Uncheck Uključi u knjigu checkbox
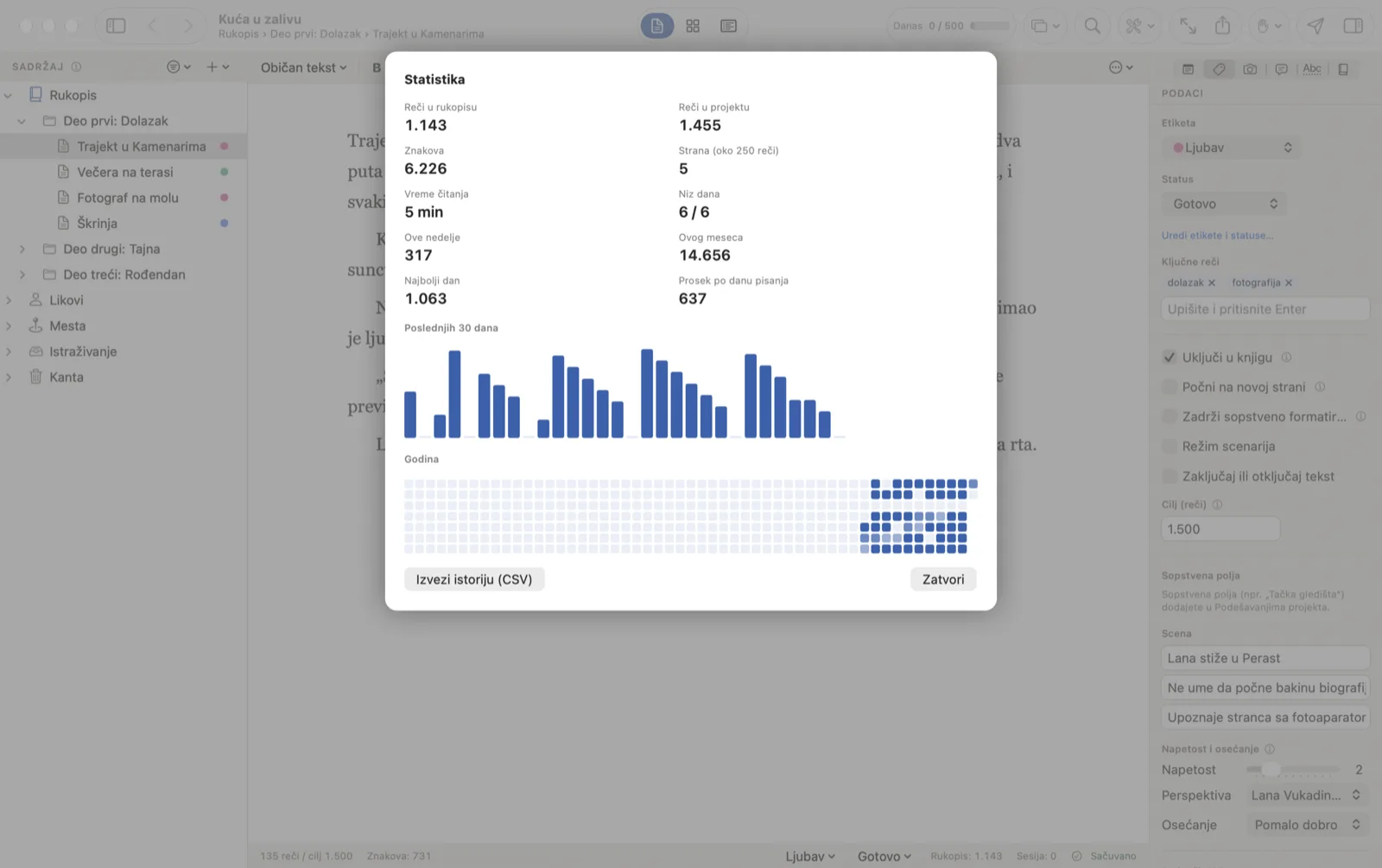The width and height of the screenshot is (1382, 868). point(1170,357)
